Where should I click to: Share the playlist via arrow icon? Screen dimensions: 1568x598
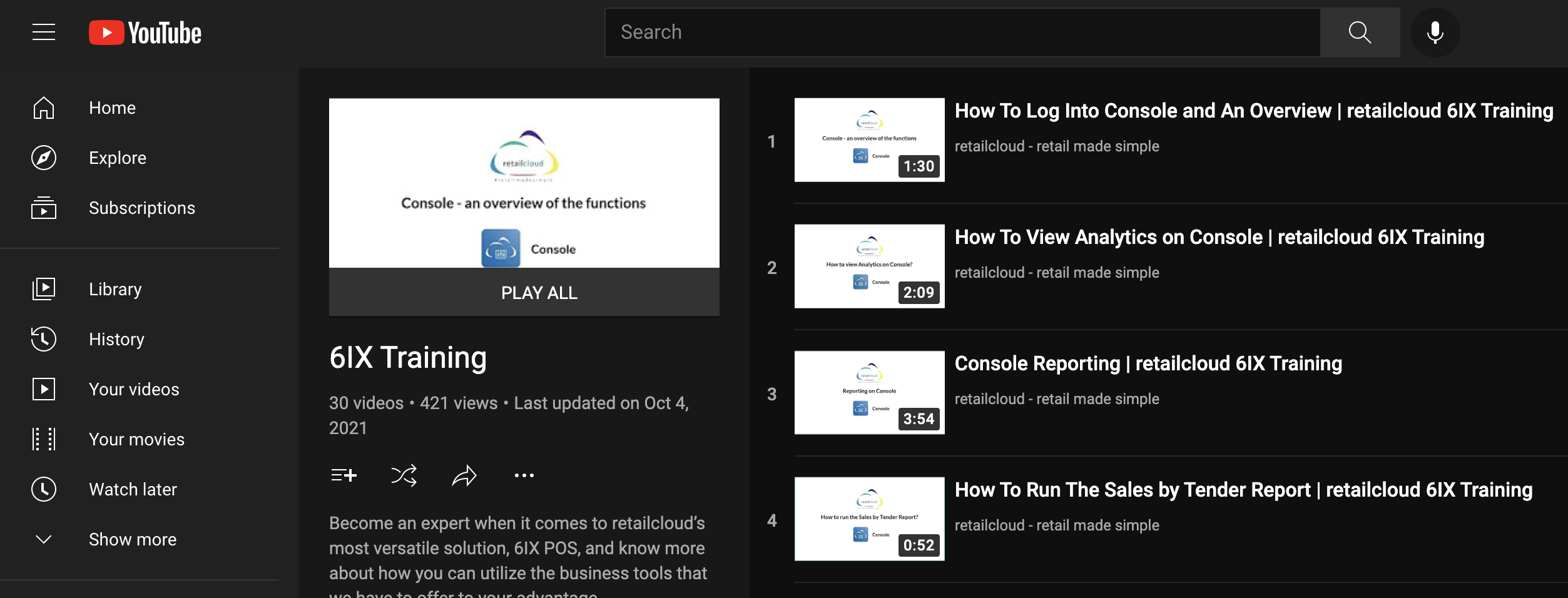(x=464, y=476)
